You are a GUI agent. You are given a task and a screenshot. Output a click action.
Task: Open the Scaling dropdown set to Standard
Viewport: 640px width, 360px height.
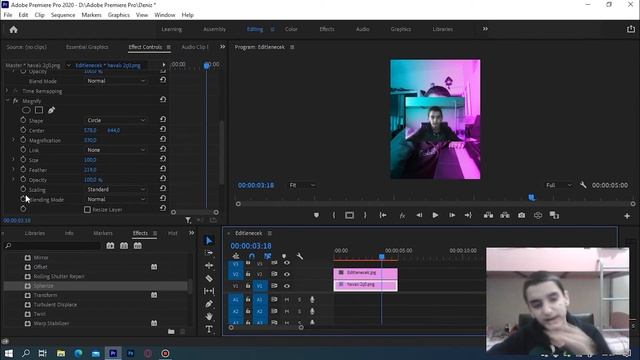[x=116, y=189]
